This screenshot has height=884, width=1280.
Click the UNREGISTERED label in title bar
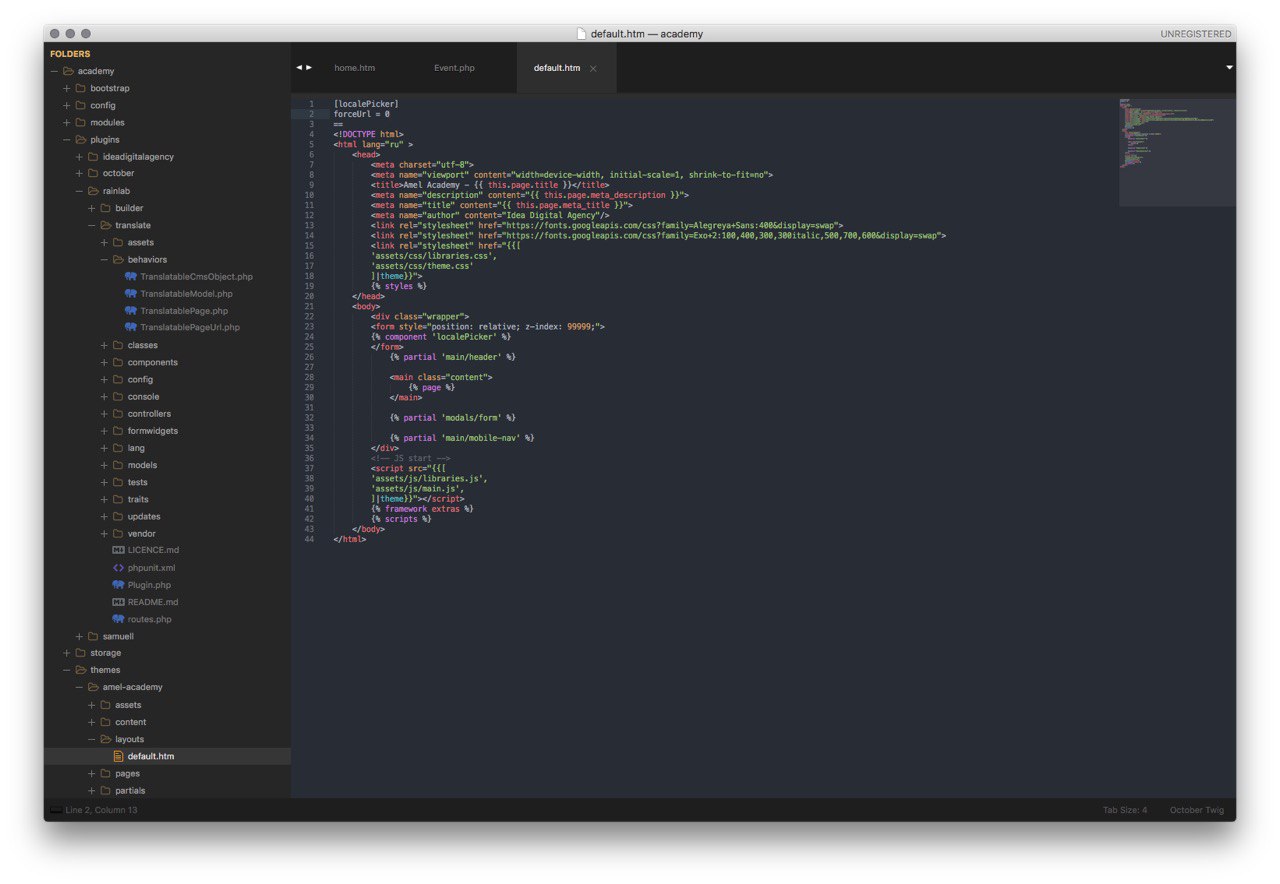click(1196, 34)
